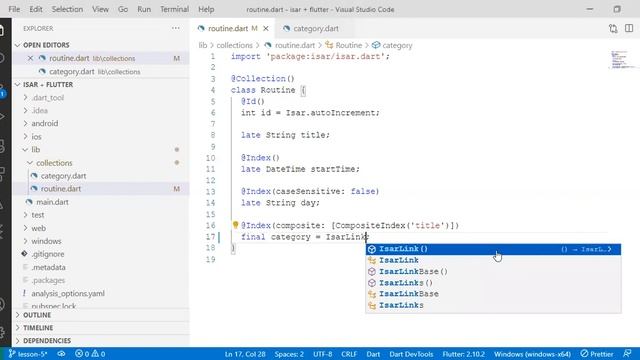Click Flutter: 2.10.2 version indicator
The width and height of the screenshot is (640, 360).
[x=463, y=354]
